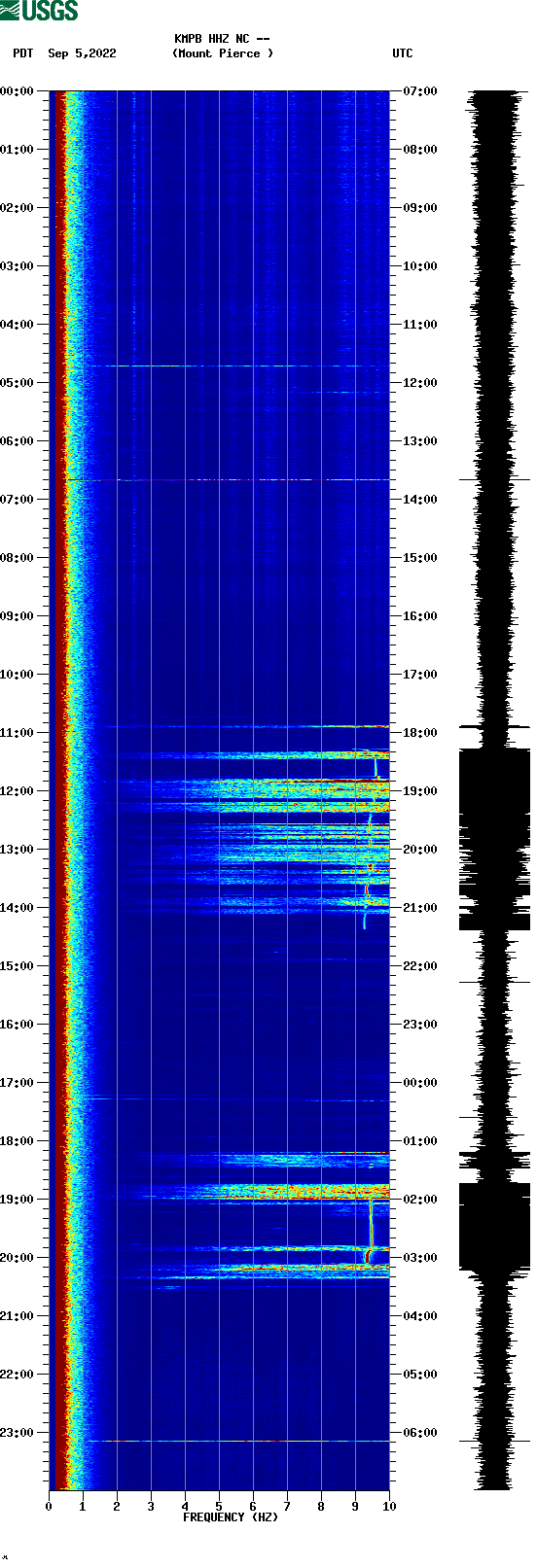Viewport: 537px width, 1568px height.
Task: Click 18:00 on the UTC time axis
Action: pos(420,733)
